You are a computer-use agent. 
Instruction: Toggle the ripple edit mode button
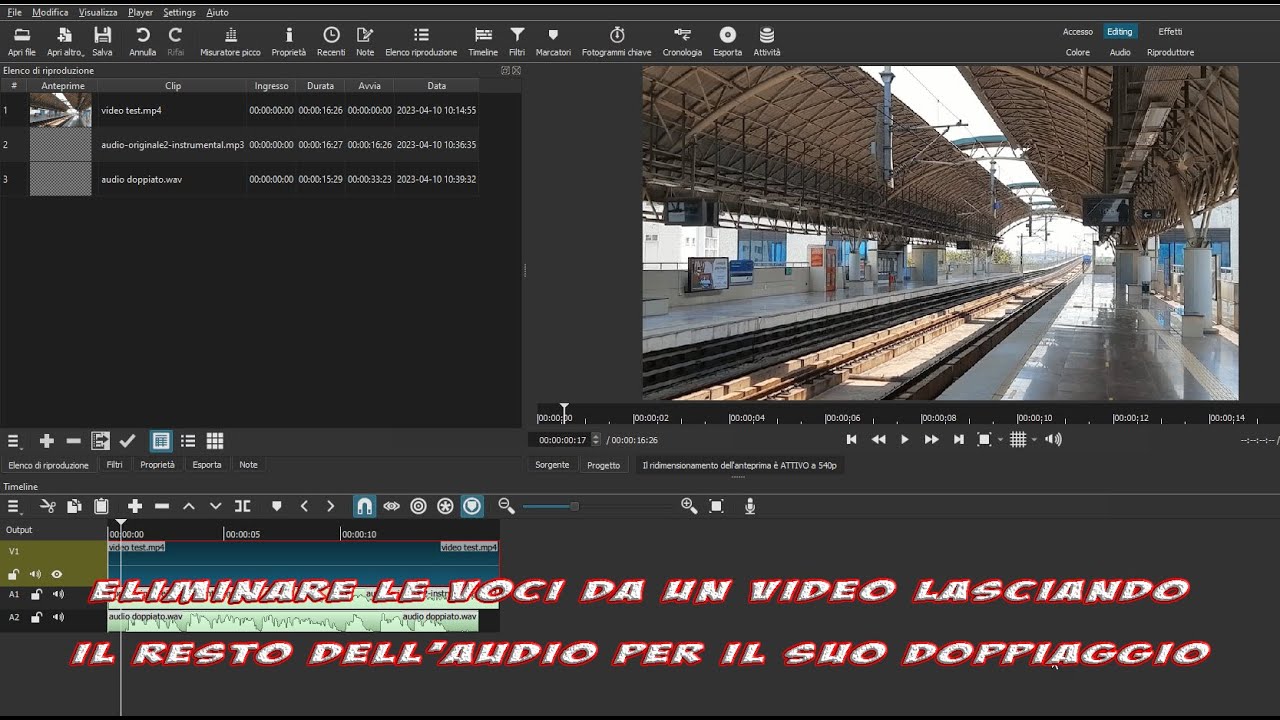(418, 507)
